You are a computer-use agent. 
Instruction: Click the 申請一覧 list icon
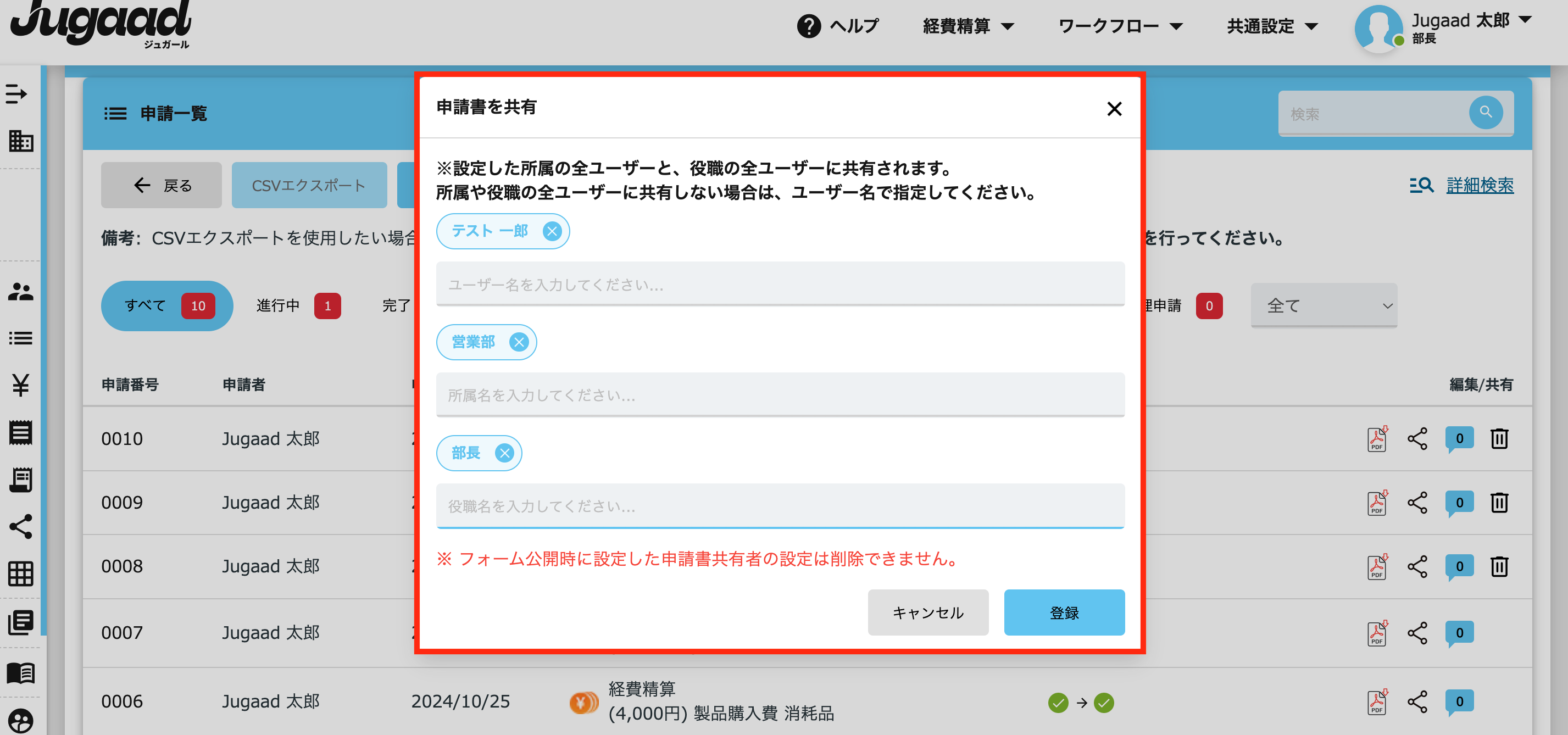click(115, 113)
